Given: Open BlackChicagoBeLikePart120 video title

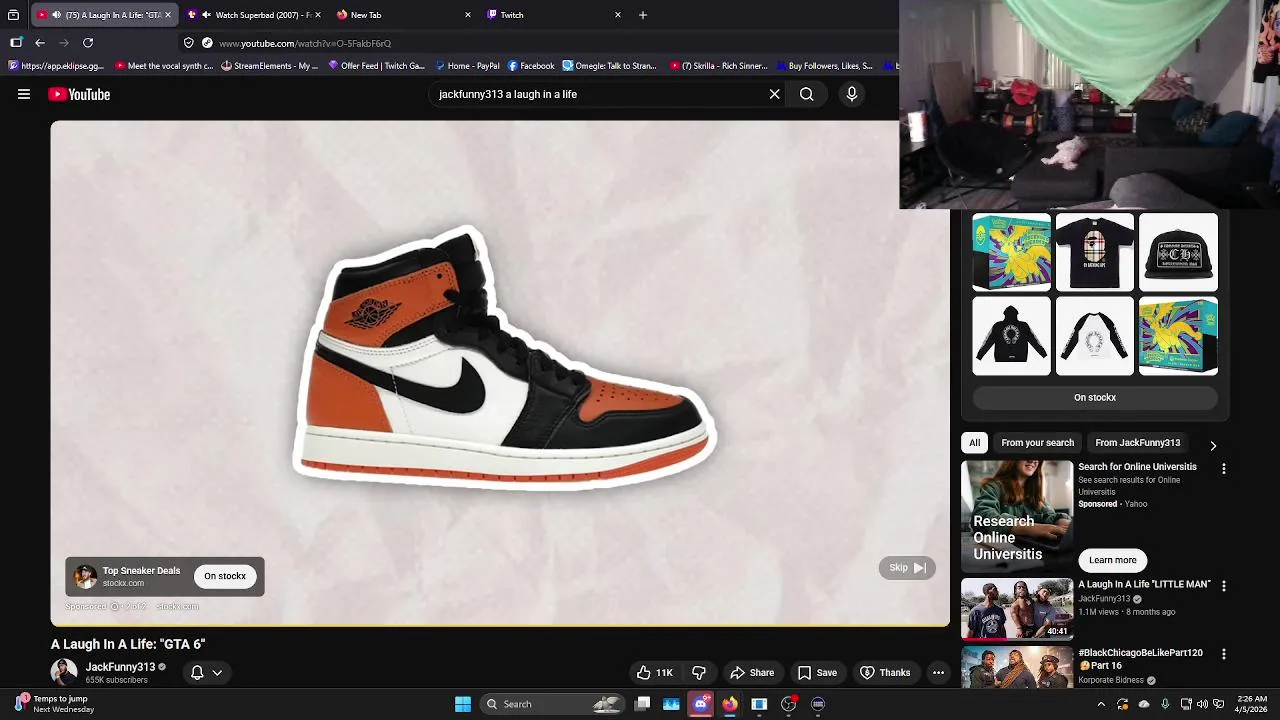Looking at the screenshot, I should (1140, 659).
